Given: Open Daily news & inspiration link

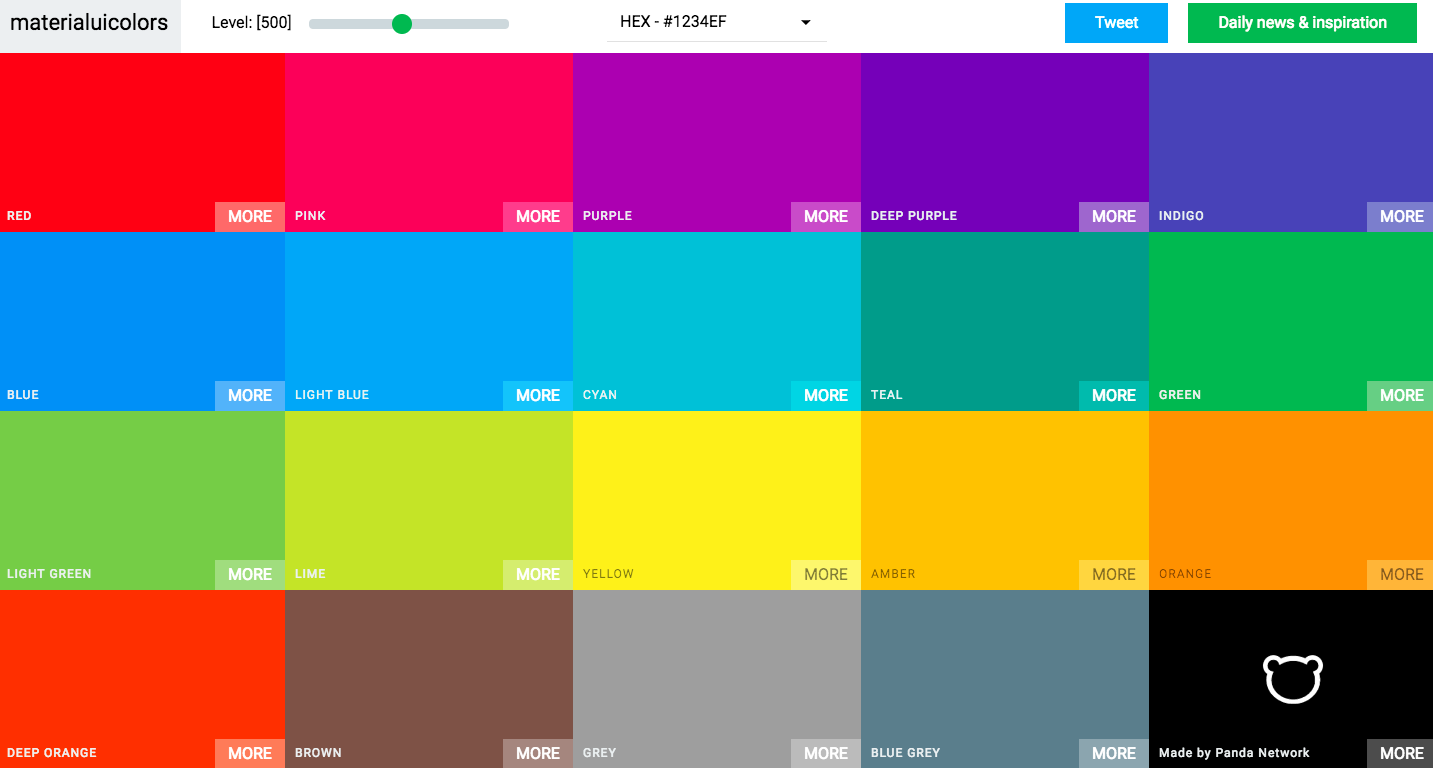Looking at the screenshot, I should click(1301, 23).
